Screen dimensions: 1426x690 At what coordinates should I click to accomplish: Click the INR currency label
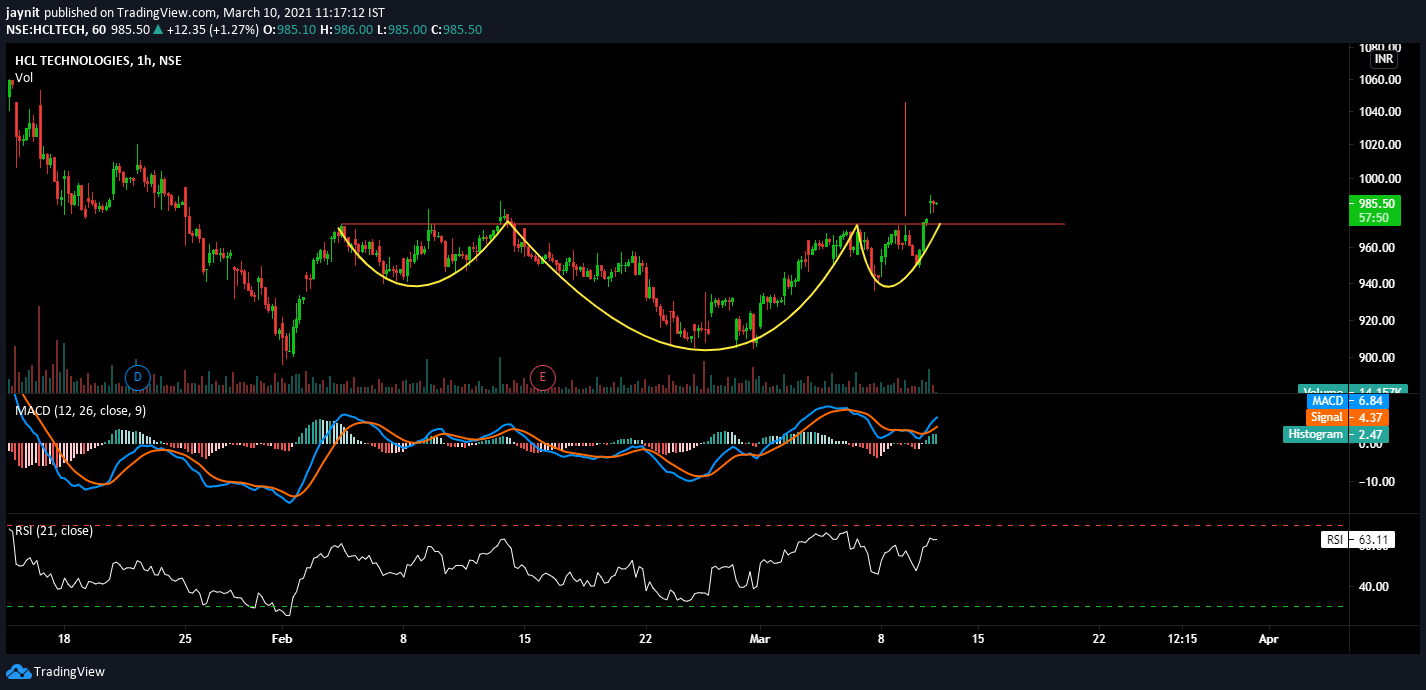[x=1384, y=59]
